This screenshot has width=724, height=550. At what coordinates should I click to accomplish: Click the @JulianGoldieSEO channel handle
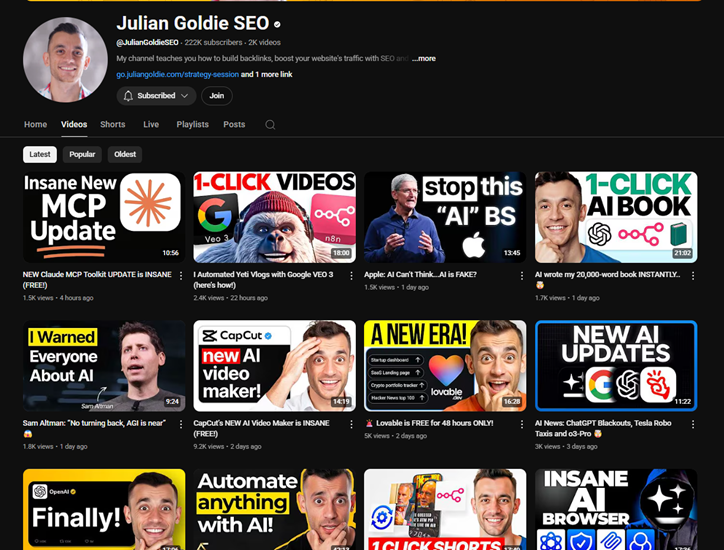pos(147,42)
